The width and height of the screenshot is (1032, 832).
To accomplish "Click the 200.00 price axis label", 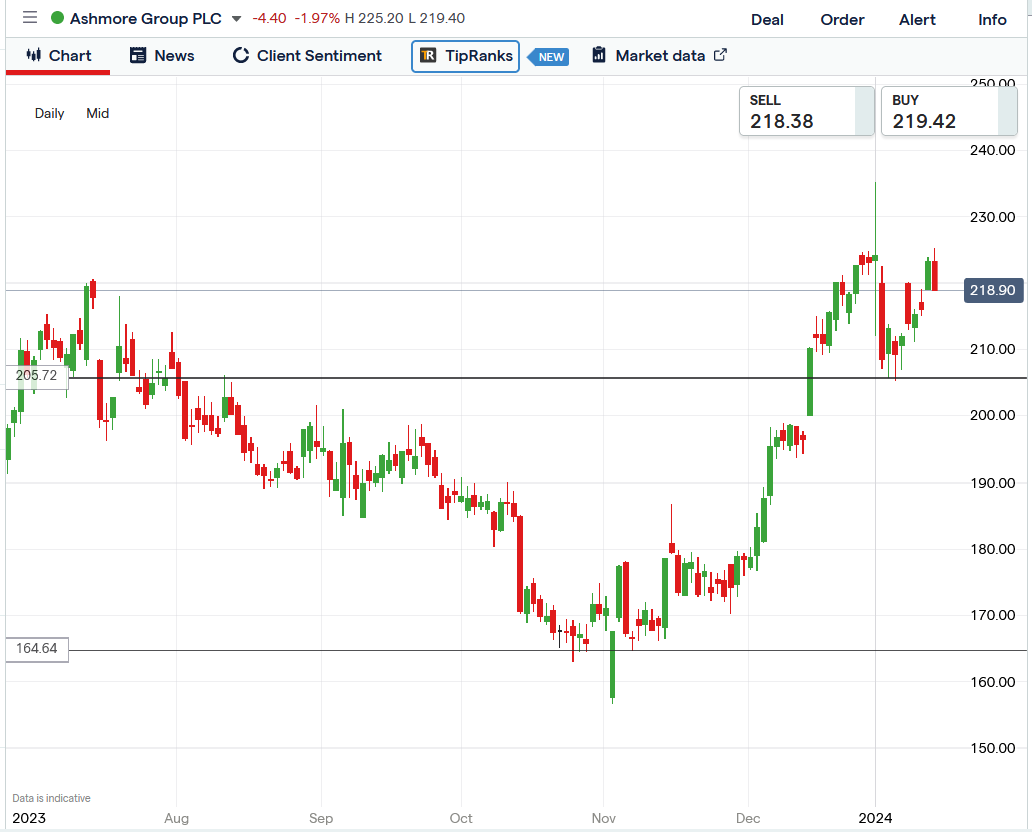I will pyautogui.click(x=992, y=415).
